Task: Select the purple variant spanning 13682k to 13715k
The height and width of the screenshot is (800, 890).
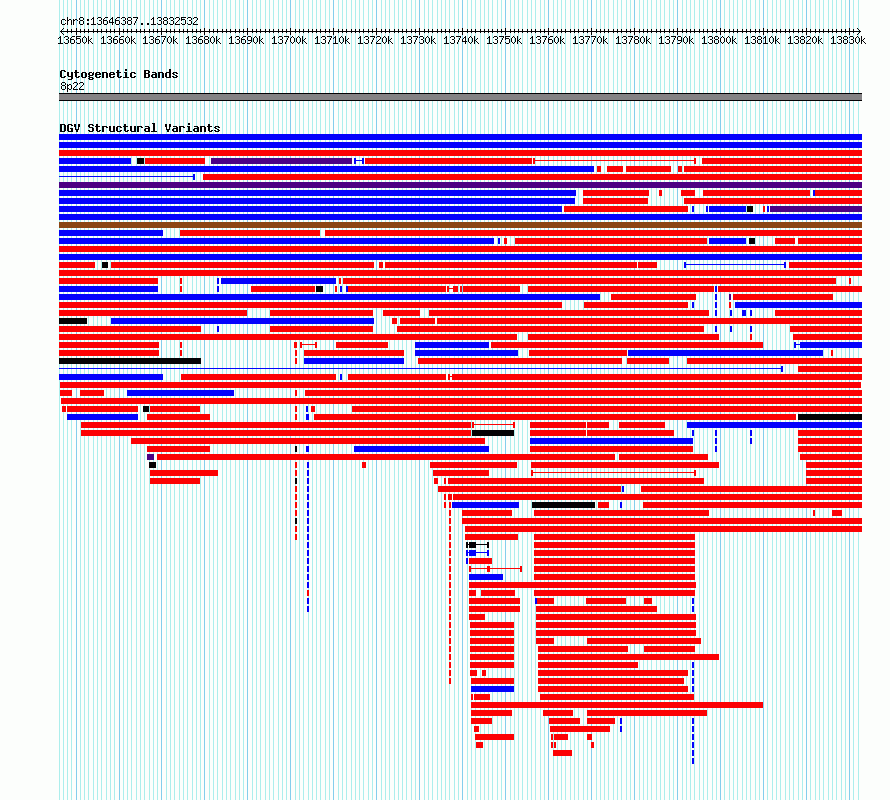Action: coord(282,161)
